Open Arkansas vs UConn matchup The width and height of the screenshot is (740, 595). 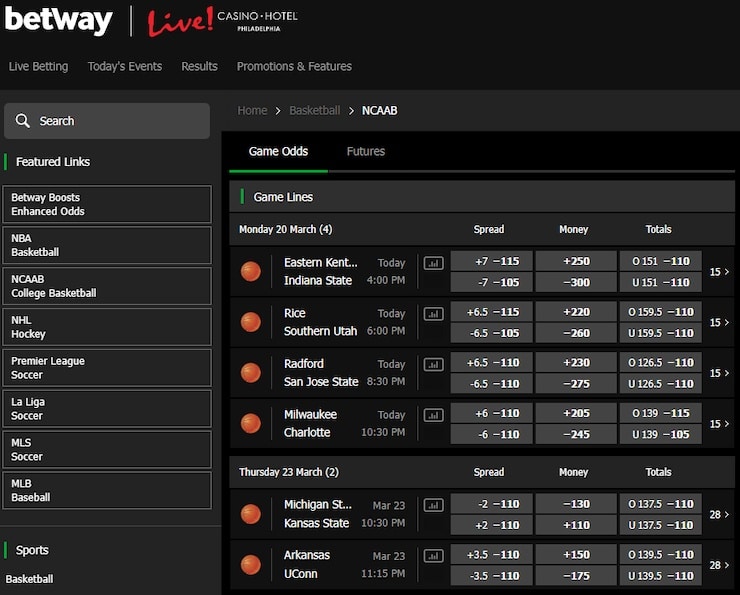tap(307, 564)
